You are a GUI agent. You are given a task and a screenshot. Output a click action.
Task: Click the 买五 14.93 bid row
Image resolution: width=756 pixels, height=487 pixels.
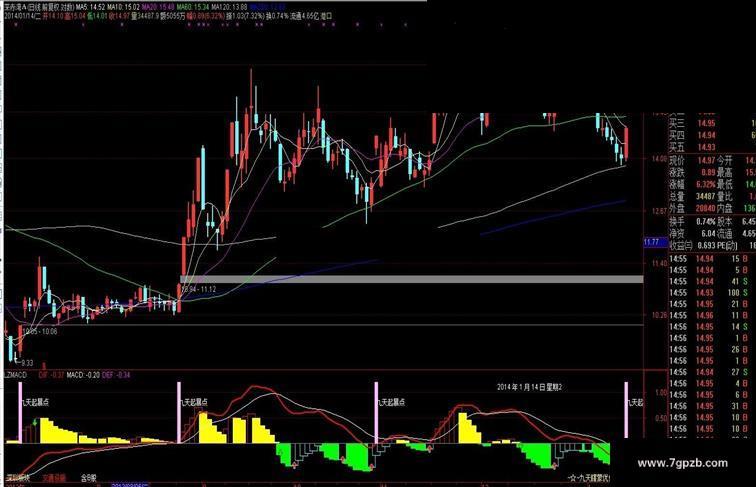click(693, 147)
